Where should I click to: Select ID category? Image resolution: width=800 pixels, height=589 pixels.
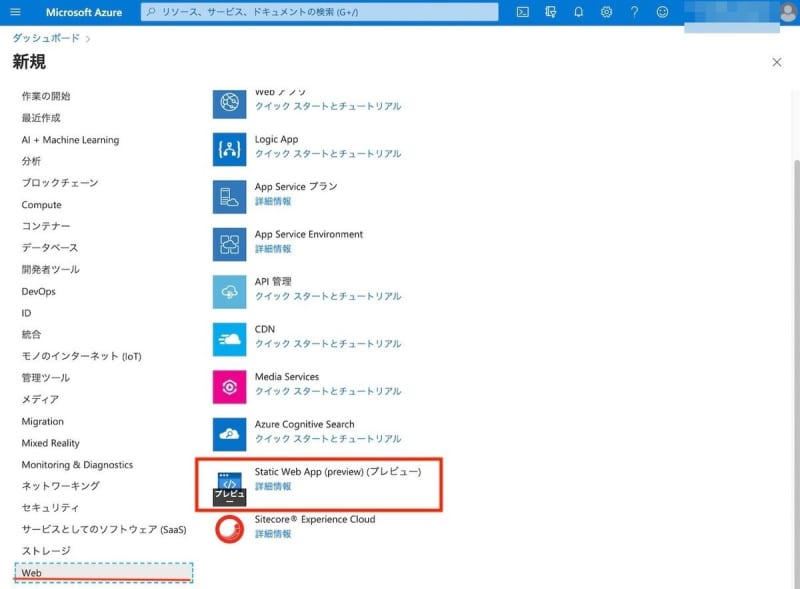click(x=26, y=313)
